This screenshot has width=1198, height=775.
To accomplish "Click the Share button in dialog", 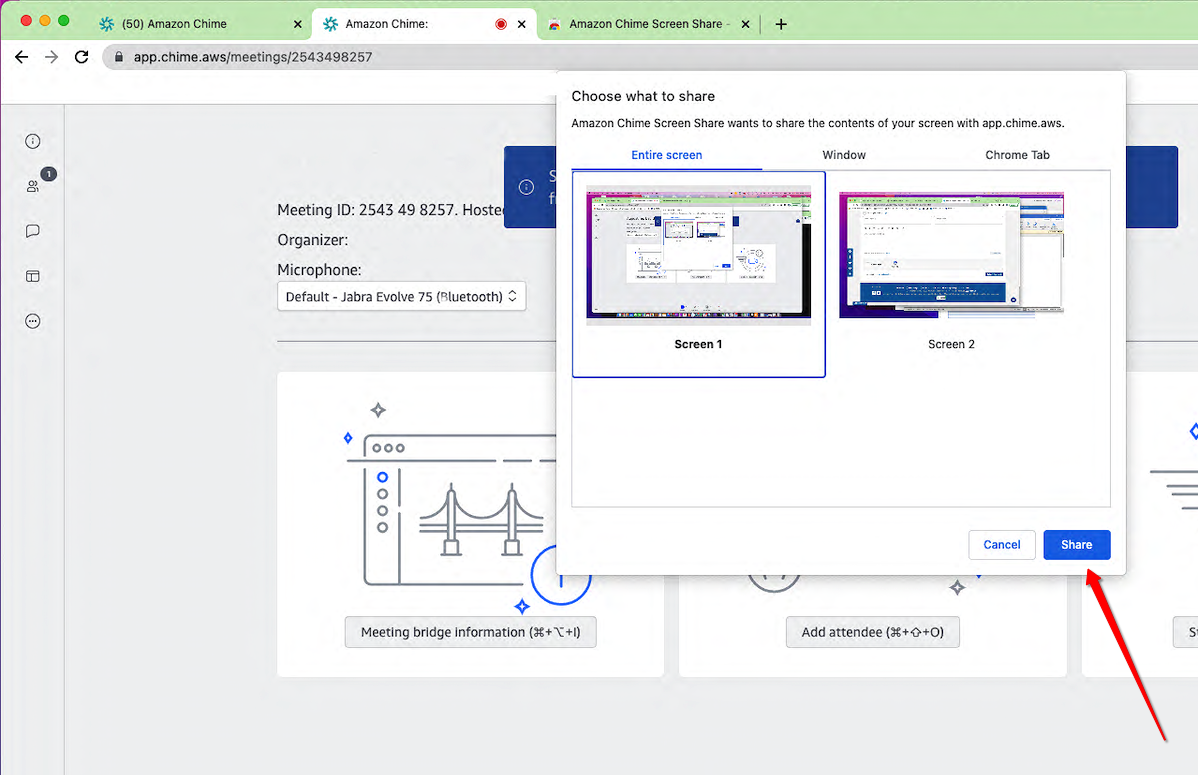I will [x=1076, y=545].
